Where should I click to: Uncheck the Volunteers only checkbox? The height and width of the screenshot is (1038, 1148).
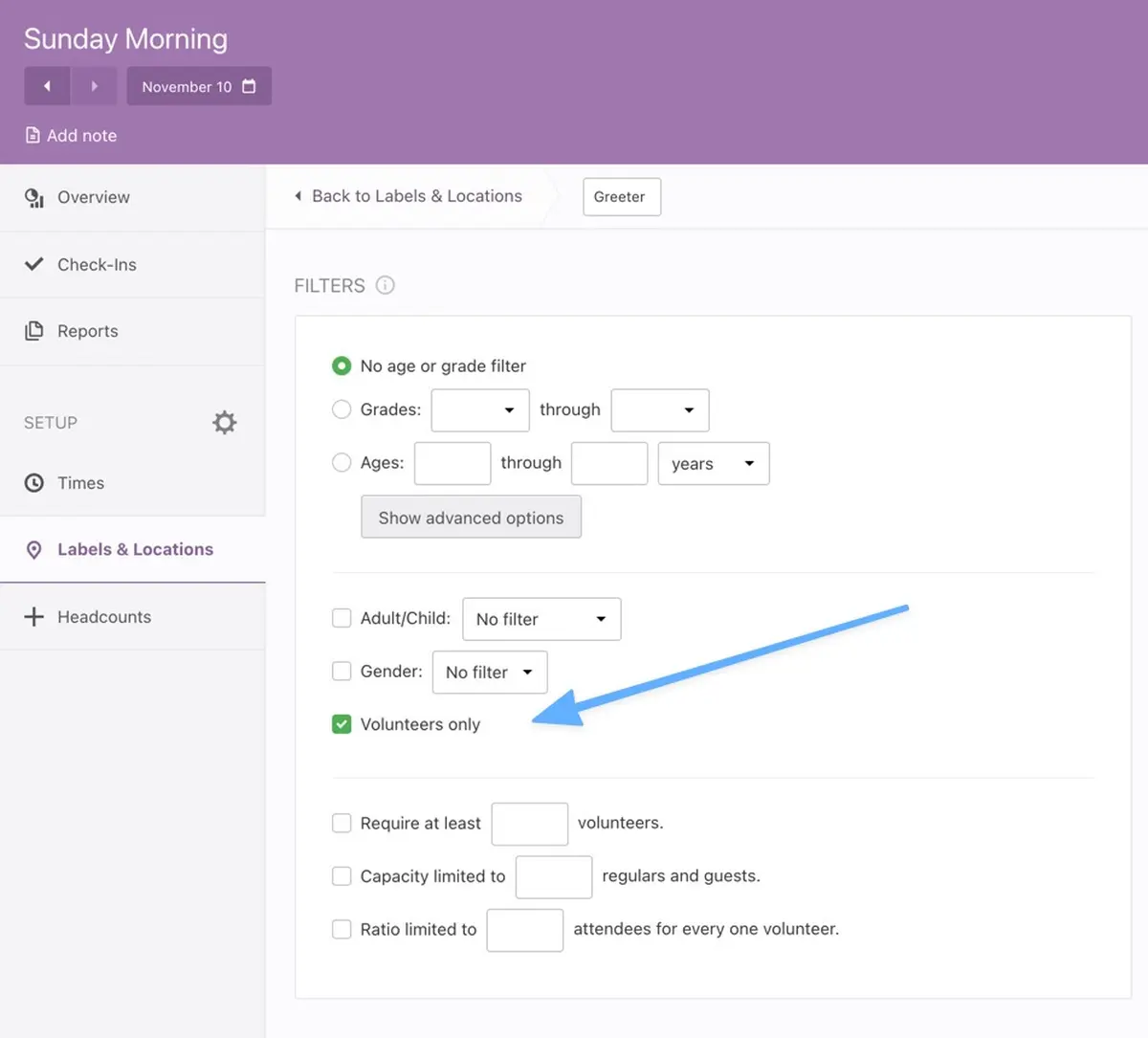342,724
